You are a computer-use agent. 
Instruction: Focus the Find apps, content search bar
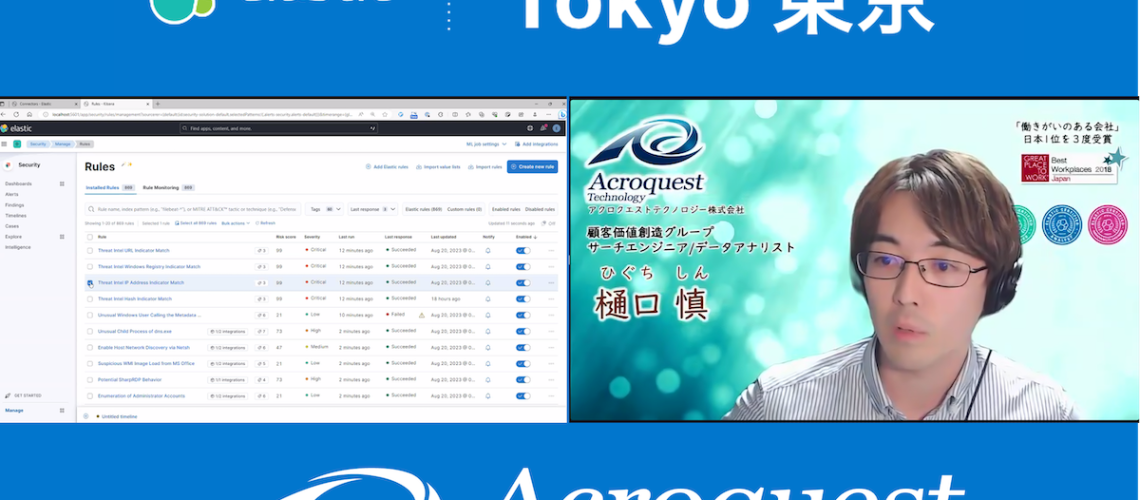point(279,129)
